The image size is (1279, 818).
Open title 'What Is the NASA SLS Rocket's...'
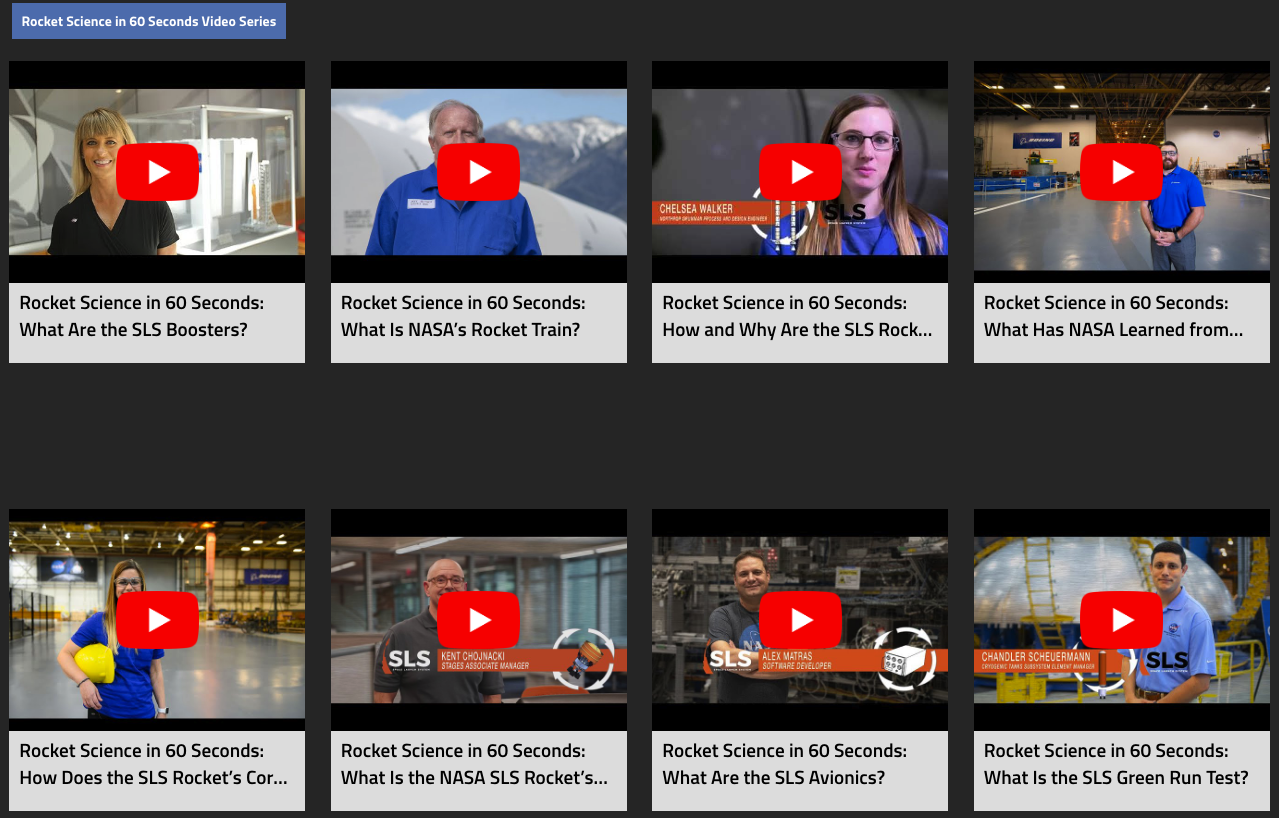(474, 765)
